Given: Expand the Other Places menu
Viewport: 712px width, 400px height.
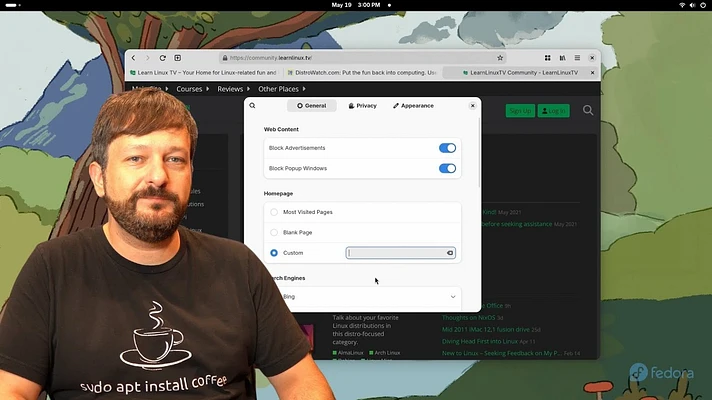Looking at the screenshot, I should click(x=282, y=89).
